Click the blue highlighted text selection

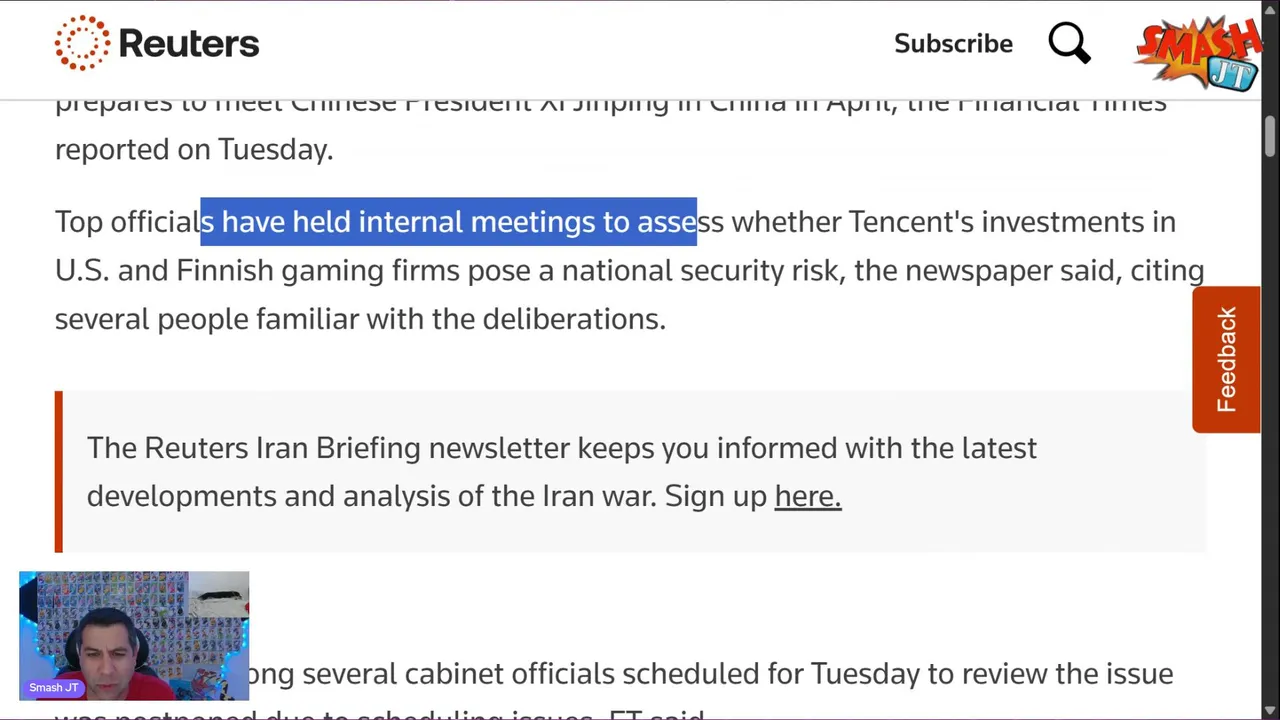(448, 222)
